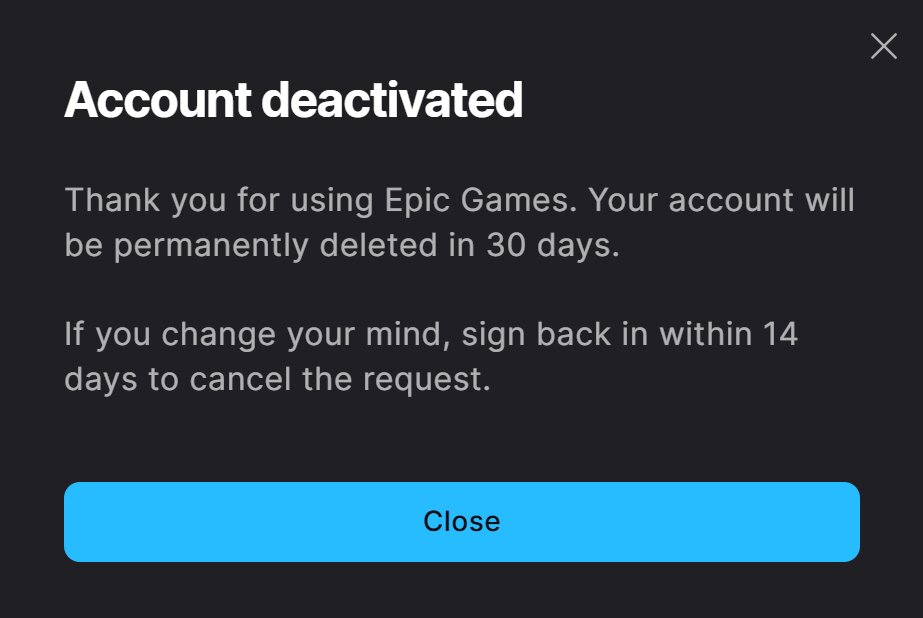This screenshot has width=923, height=618.
Task: Click the "be permanently deleted in 30 days" line
Action: [342, 246]
